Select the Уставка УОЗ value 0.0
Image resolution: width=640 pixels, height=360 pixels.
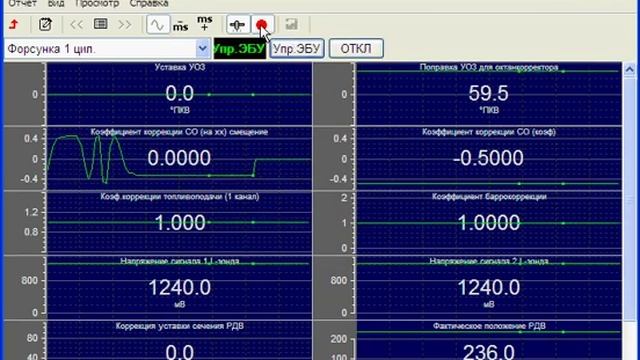180,93
